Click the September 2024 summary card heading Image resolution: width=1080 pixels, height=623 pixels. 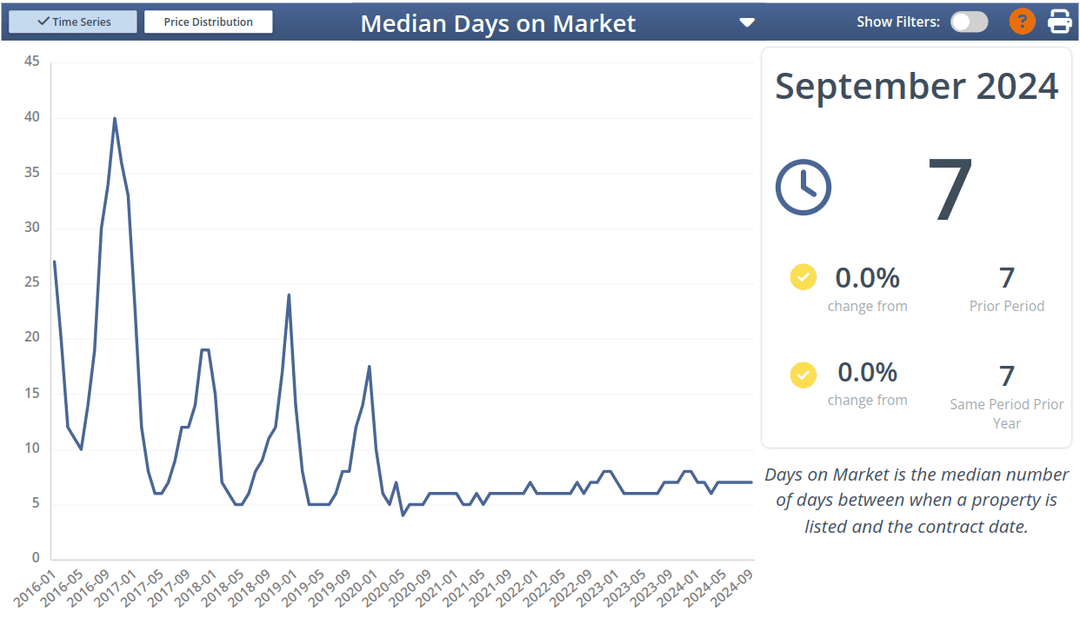point(916,86)
